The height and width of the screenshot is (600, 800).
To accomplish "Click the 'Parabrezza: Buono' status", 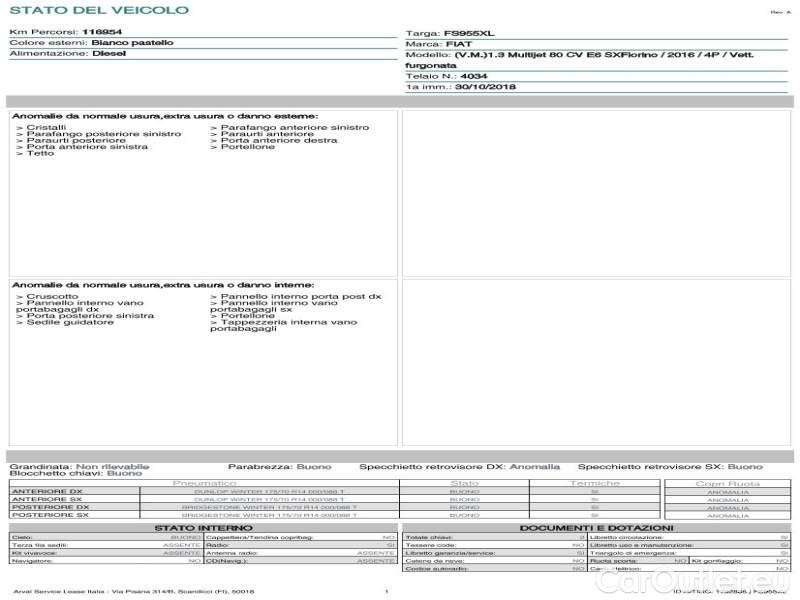I will (280, 467).
